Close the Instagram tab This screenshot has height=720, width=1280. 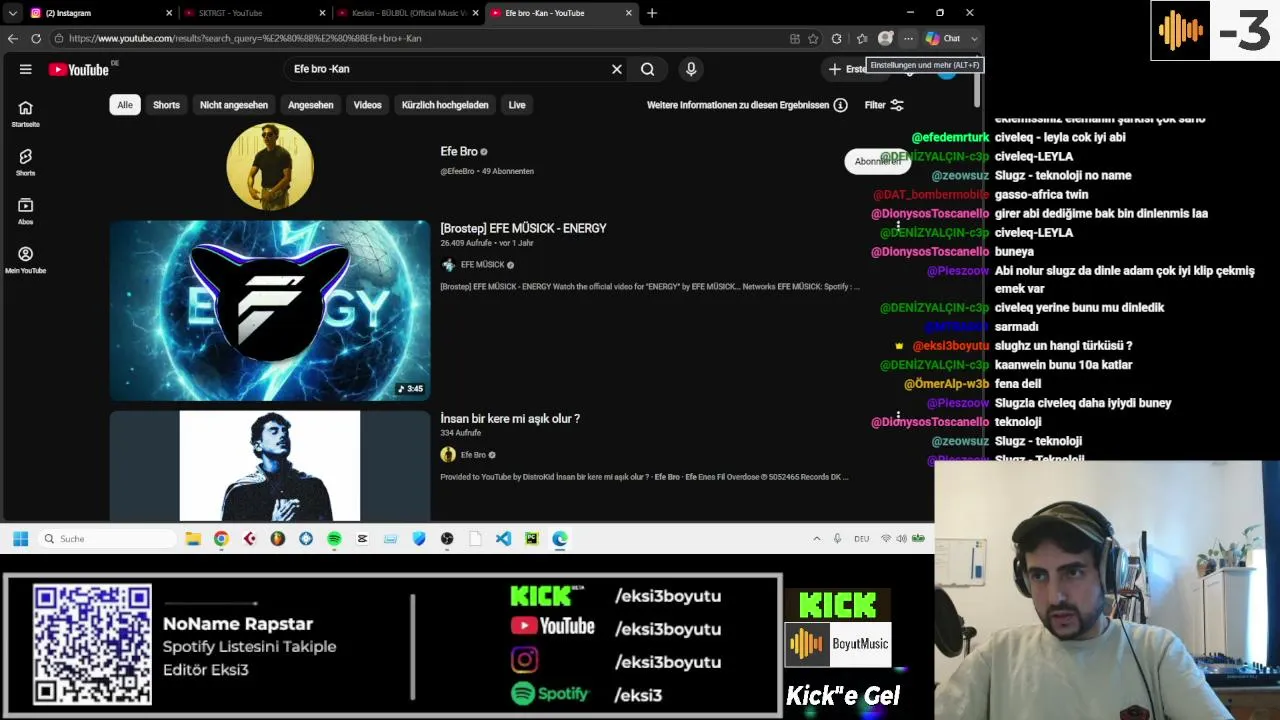tap(168, 13)
